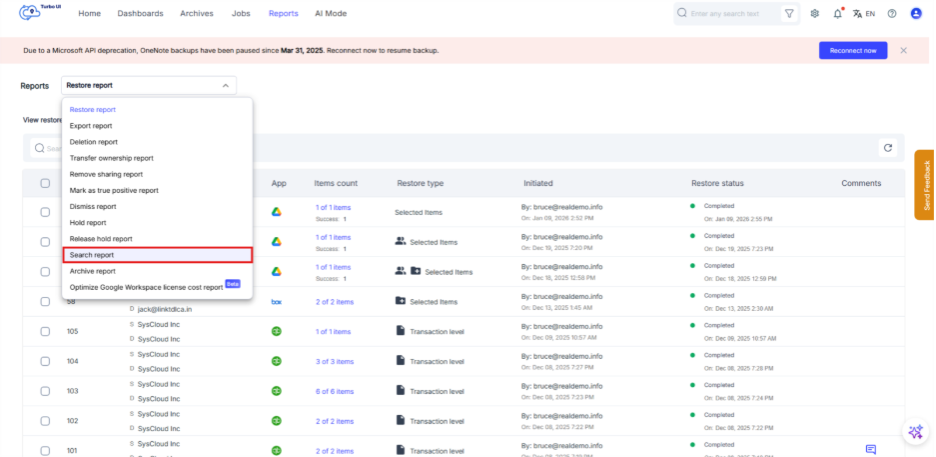Open the EN language selector

tap(864, 14)
